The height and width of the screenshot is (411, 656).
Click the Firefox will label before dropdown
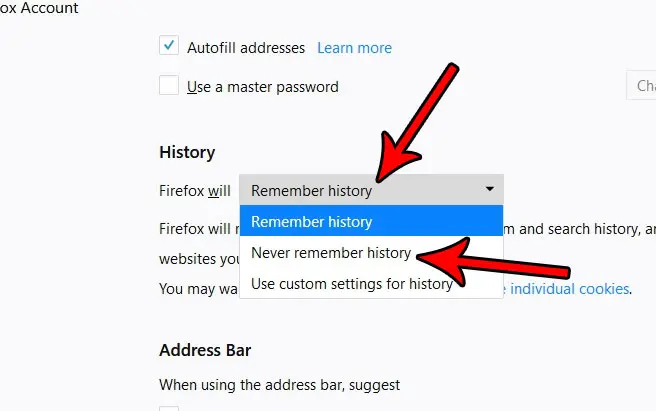tap(195, 191)
